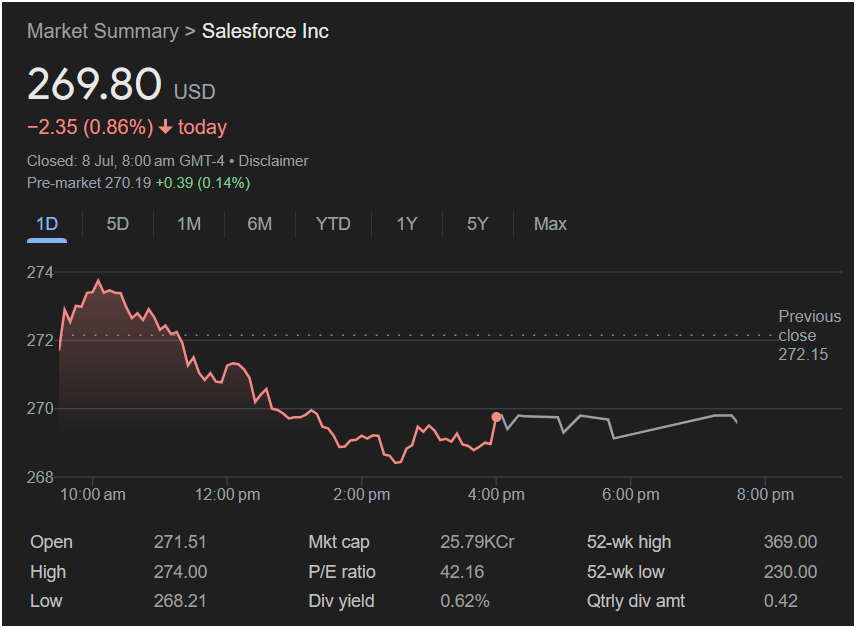Click the Div yield label

pos(341,601)
